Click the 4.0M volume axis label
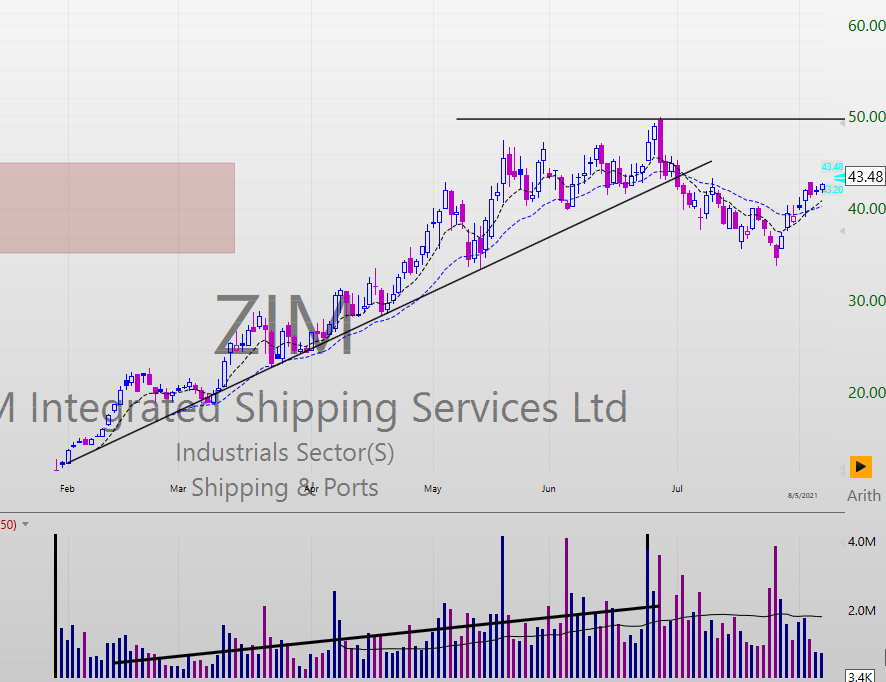The width and height of the screenshot is (886, 682). click(862, 542)
